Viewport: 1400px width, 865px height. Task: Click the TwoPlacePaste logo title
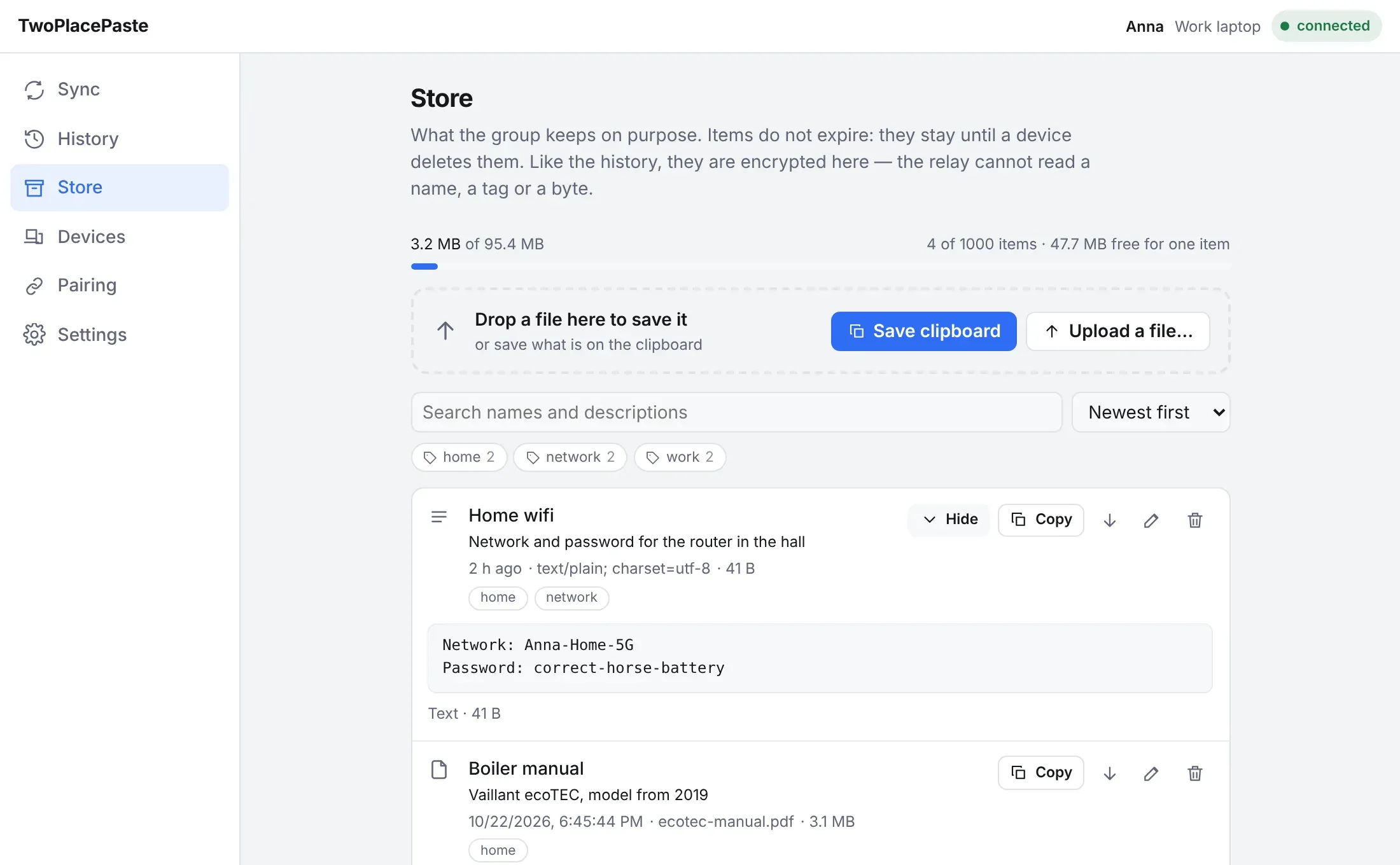[x=83, y=26]
